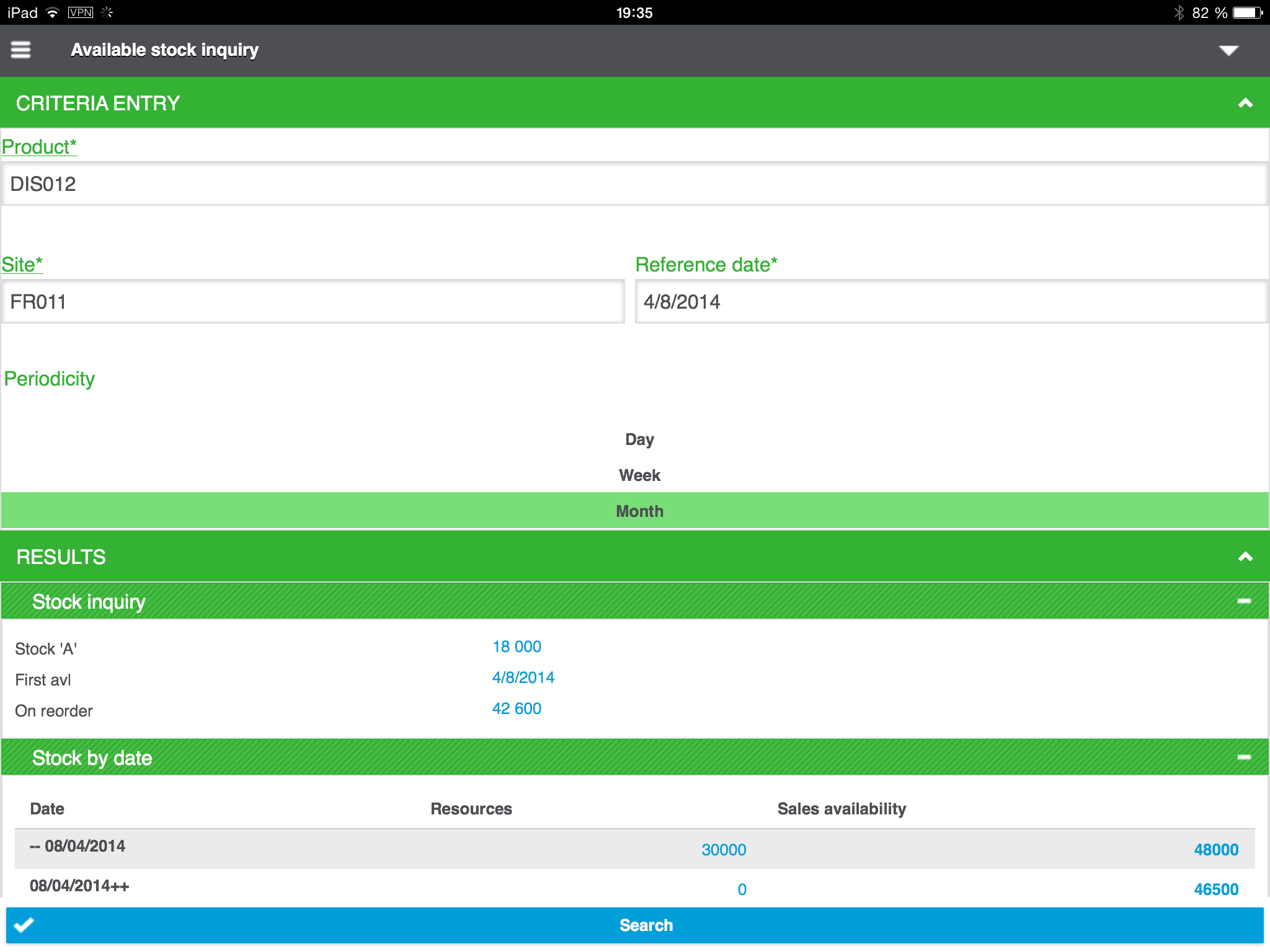Collapse the CRITERIA ENTRY section chevron
The width and height of the screenshot is (1270, 952).
(x=1245, y=102)
